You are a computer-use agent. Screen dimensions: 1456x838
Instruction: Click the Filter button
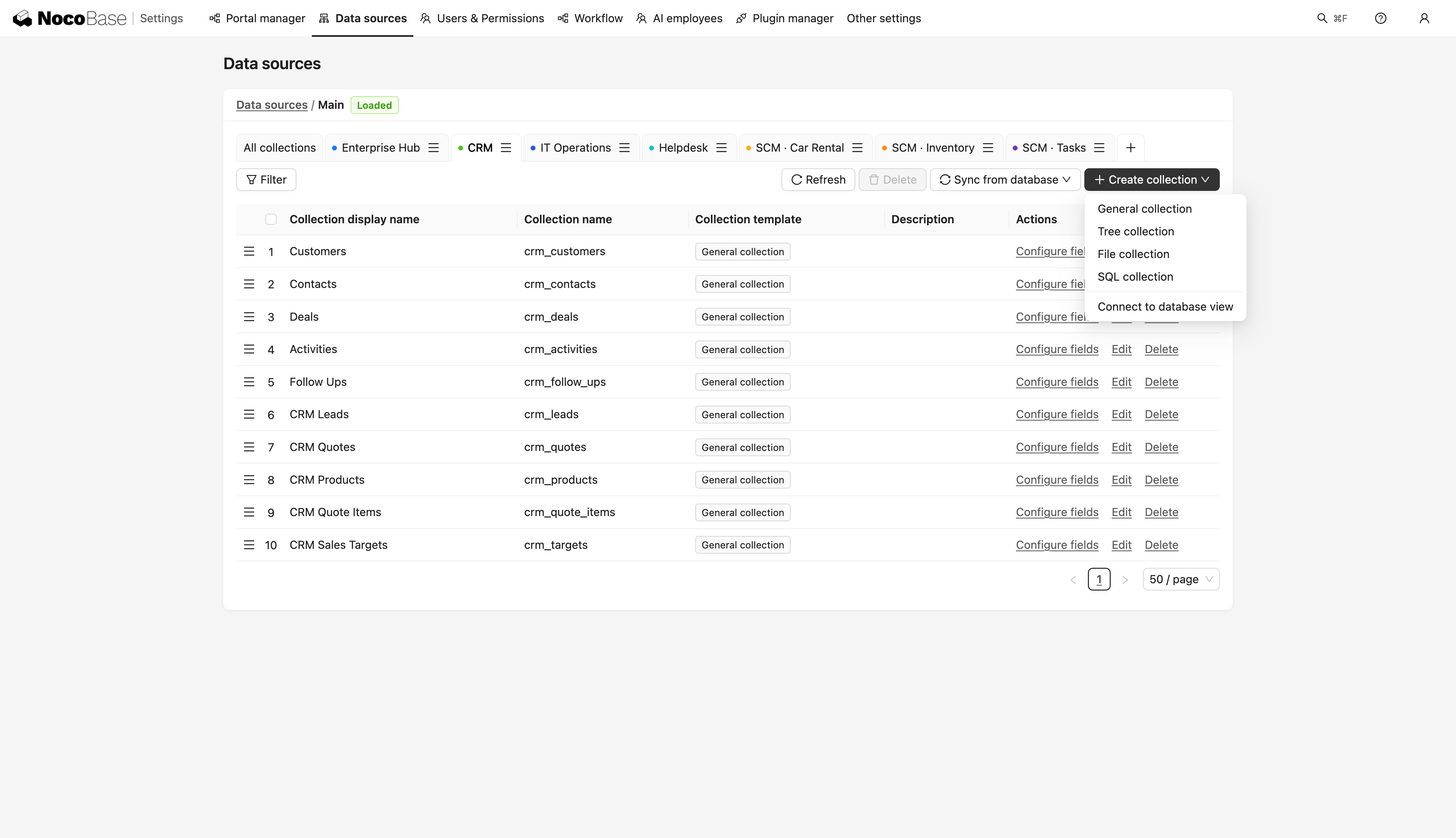267,180
